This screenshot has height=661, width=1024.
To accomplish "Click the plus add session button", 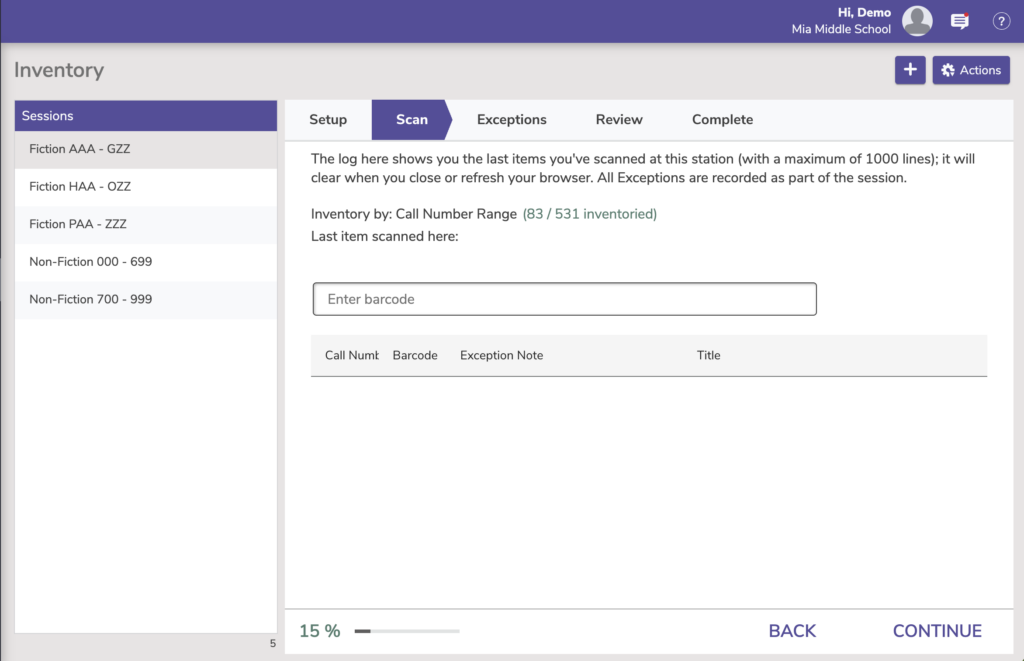I will [910, 70].
